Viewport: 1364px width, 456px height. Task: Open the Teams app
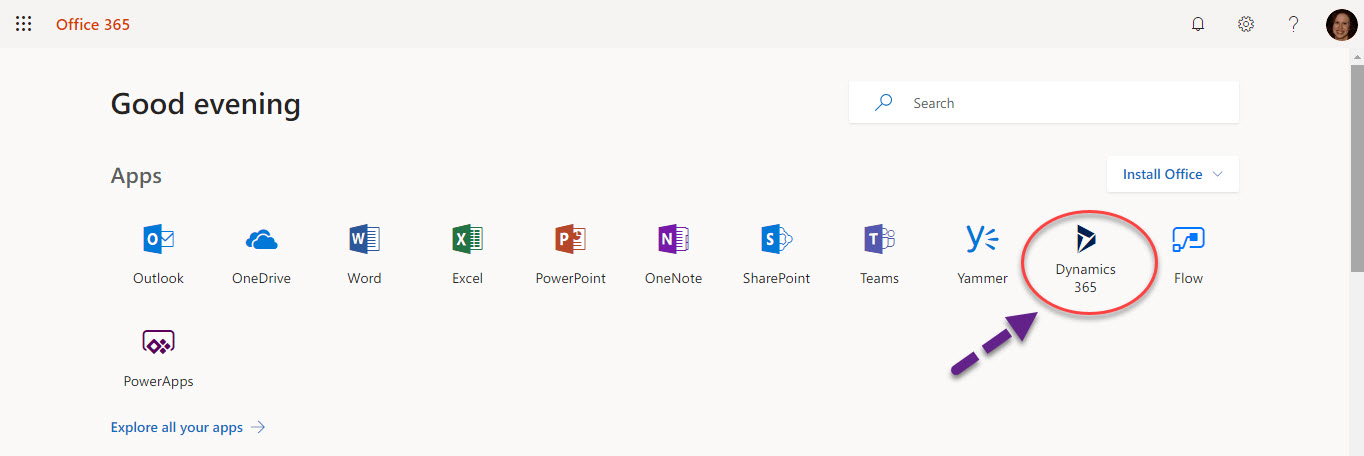(x=879, y=254)
